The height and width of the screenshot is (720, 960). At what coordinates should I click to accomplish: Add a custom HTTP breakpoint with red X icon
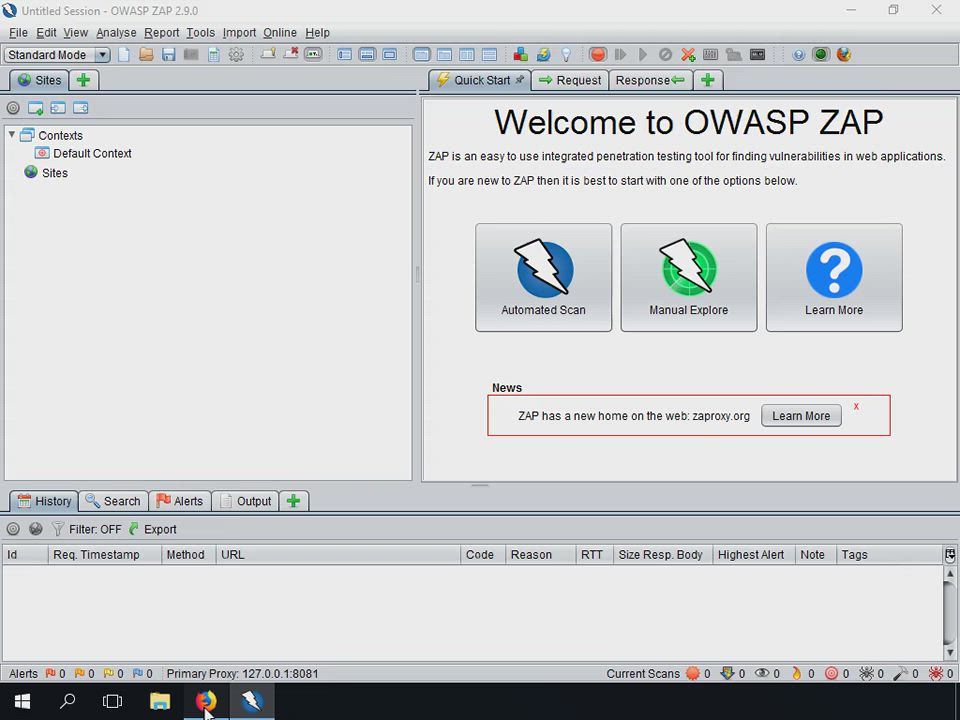(688, 54)
